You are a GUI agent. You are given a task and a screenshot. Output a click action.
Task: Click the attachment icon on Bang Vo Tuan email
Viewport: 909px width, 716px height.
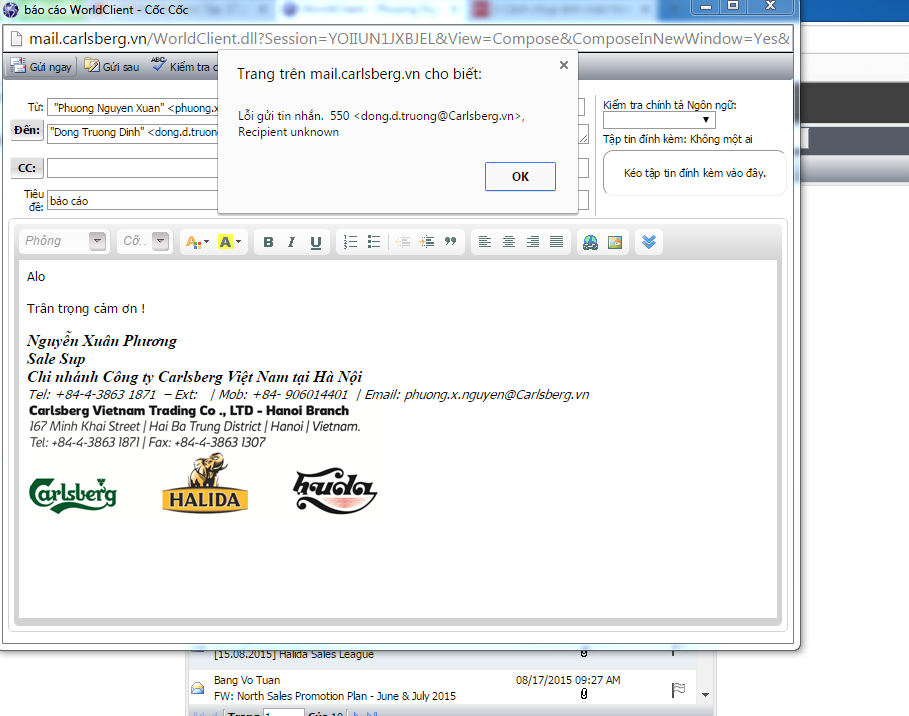point(584,693)
